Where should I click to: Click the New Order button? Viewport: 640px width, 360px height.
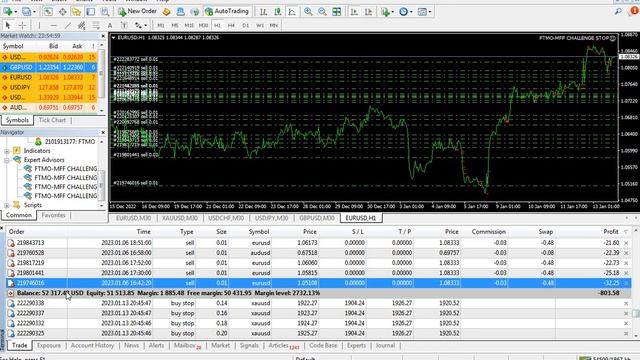[x=138, y=11]
